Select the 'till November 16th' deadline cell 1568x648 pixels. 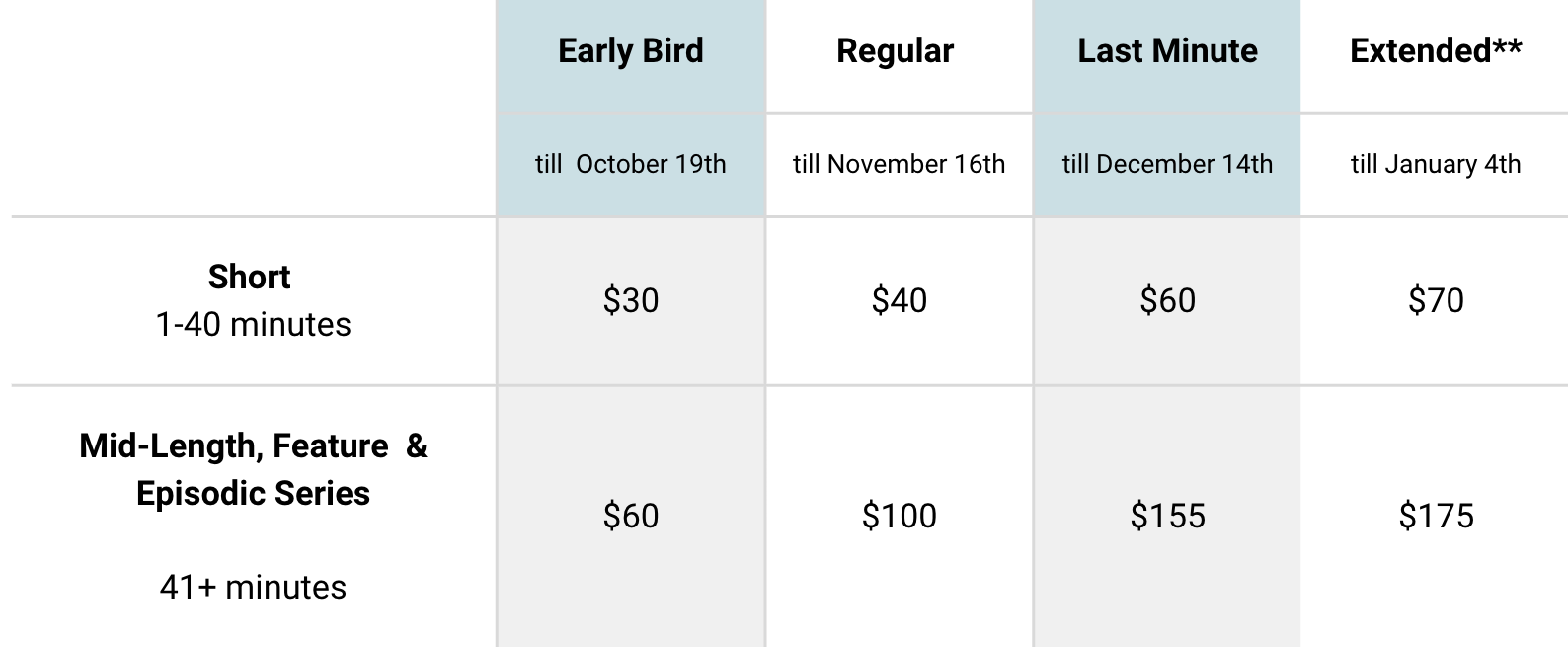pyautogui.click(x=899, y=164)
